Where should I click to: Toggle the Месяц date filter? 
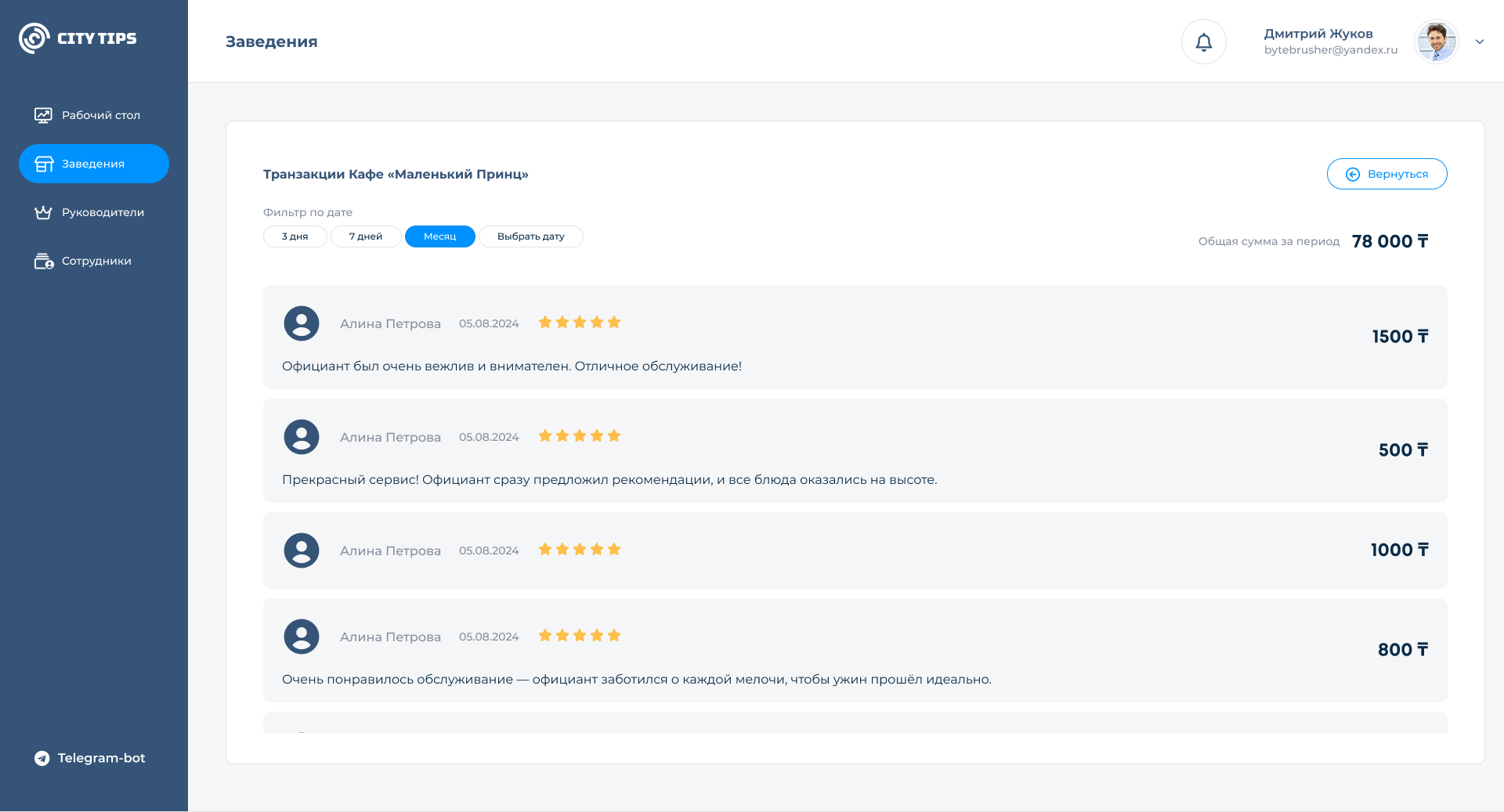point(439,236)
